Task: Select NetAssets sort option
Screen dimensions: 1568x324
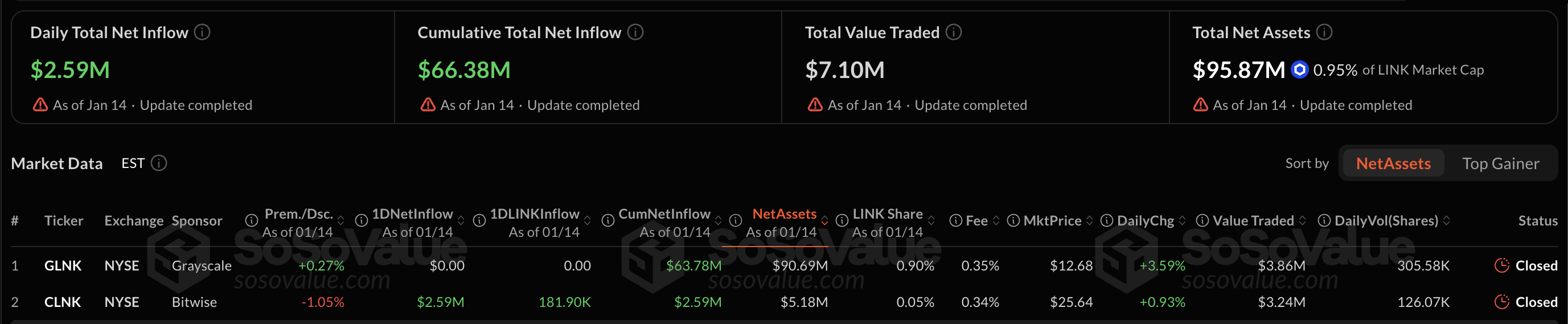Action: point(1393,163)
